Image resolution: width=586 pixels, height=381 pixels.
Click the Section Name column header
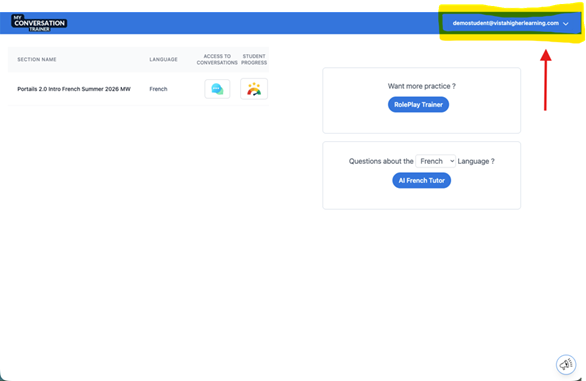37,59
